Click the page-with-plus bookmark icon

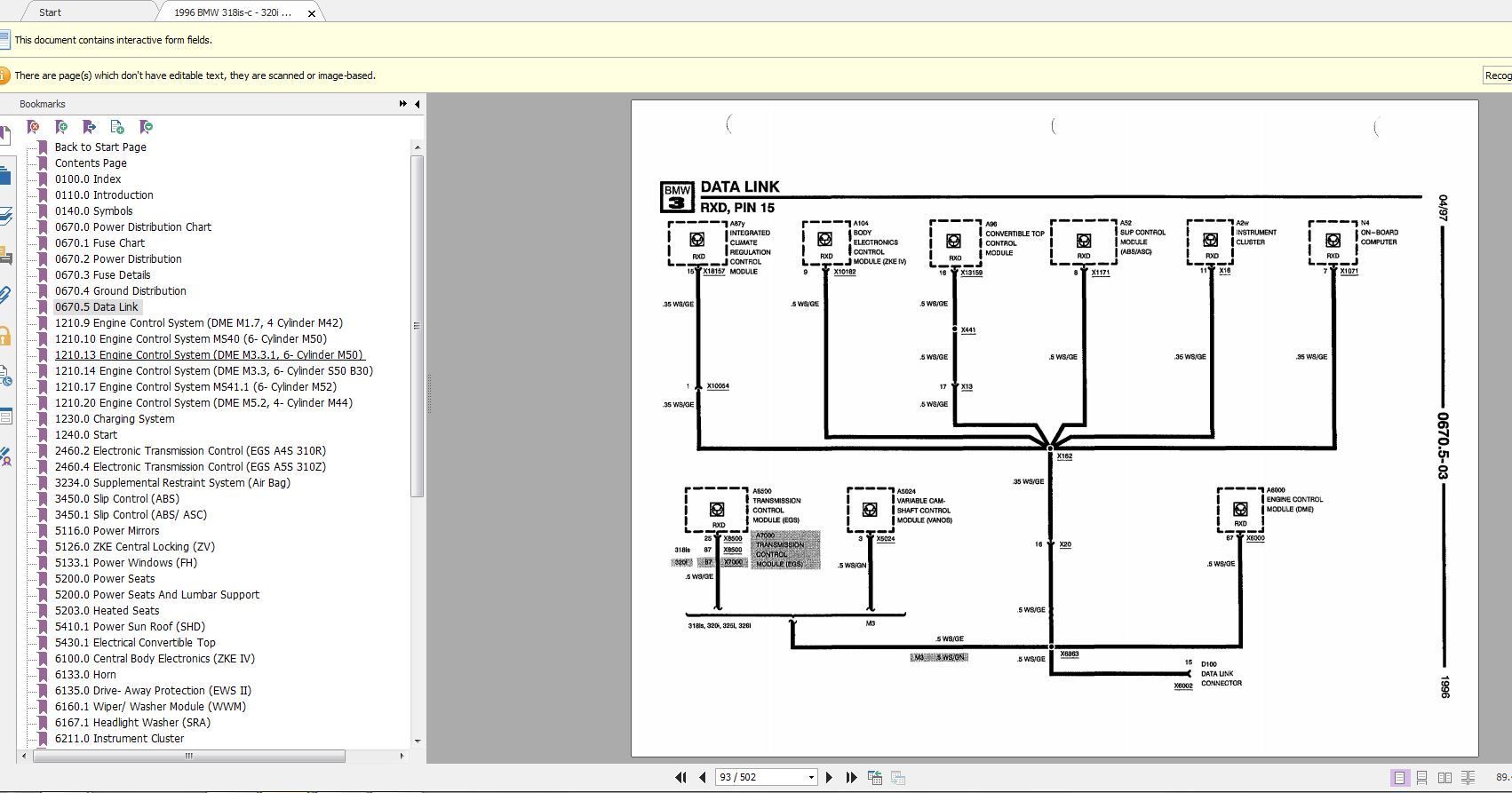[117, 127]
